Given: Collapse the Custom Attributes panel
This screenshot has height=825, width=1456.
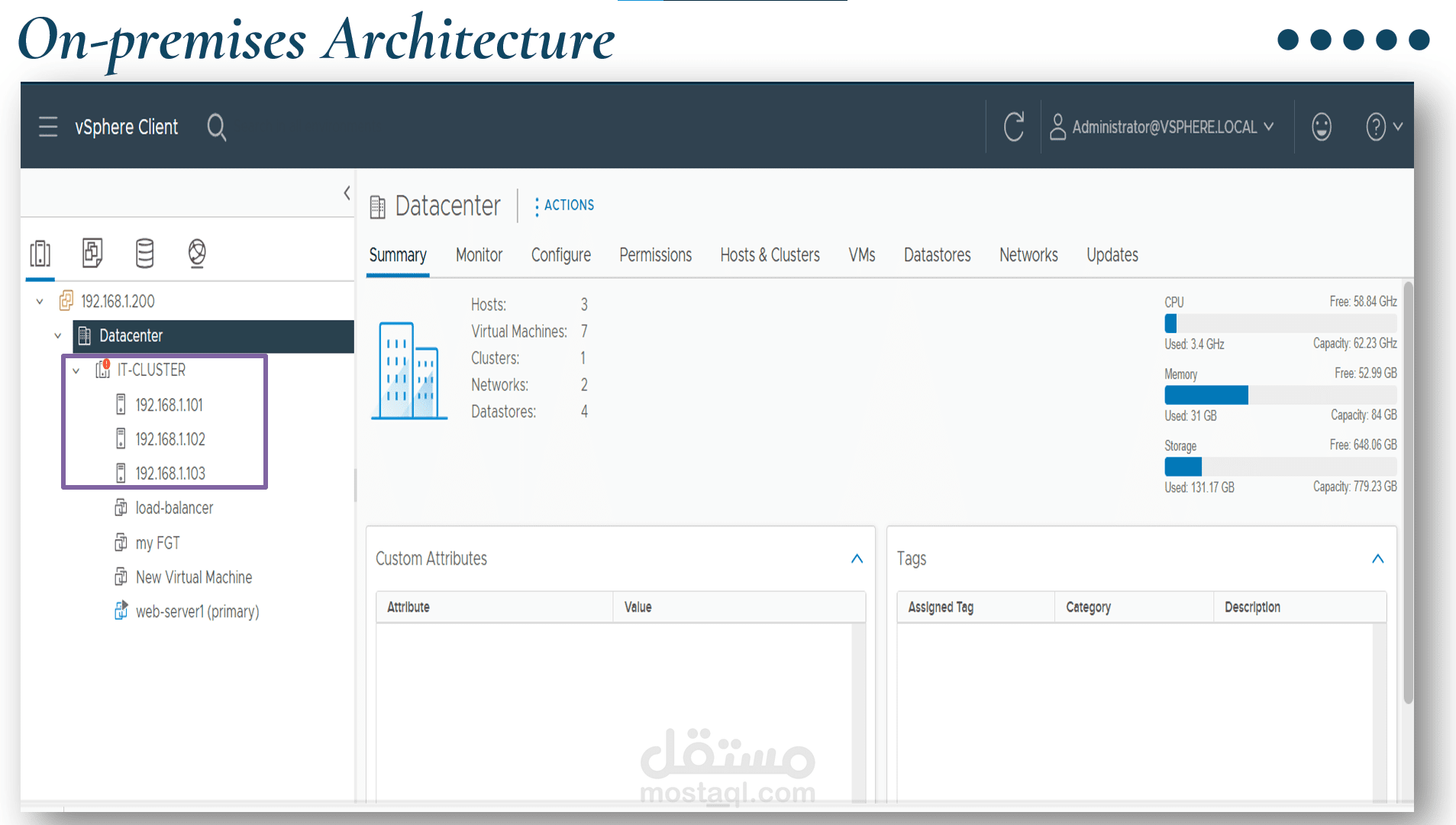Looking at the screenshot, I should pyautogui.click(x=857, y=559).
